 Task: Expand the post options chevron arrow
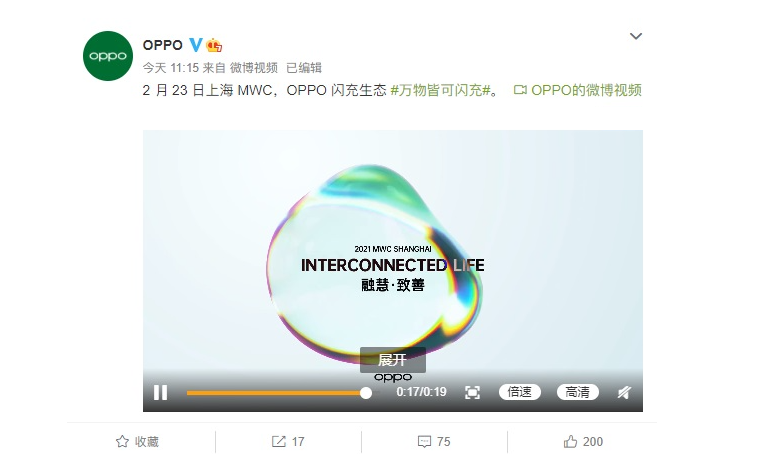635,36
